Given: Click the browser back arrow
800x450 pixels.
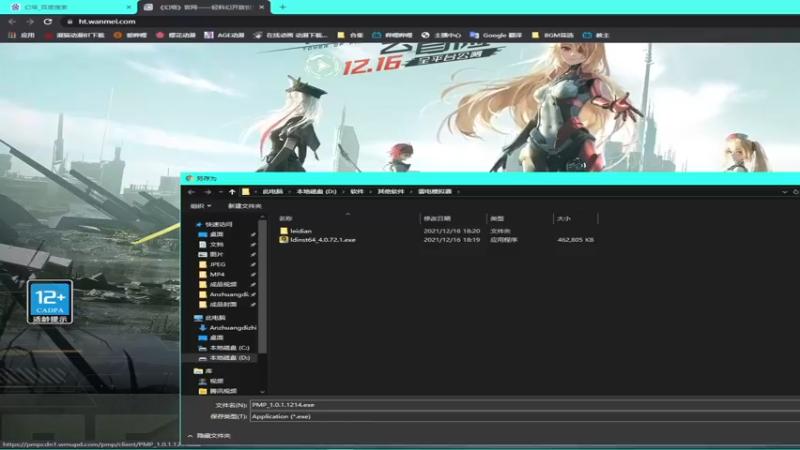Looking at the screenshot, I should point(12,21).
